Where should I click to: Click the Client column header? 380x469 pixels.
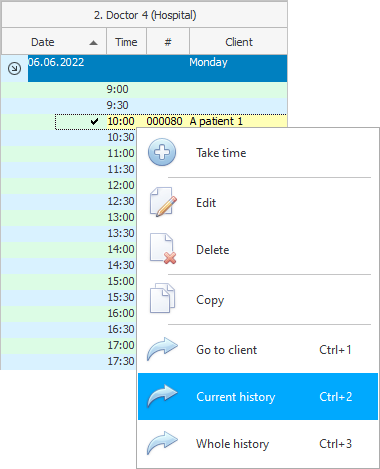click(x=238, y=42)
